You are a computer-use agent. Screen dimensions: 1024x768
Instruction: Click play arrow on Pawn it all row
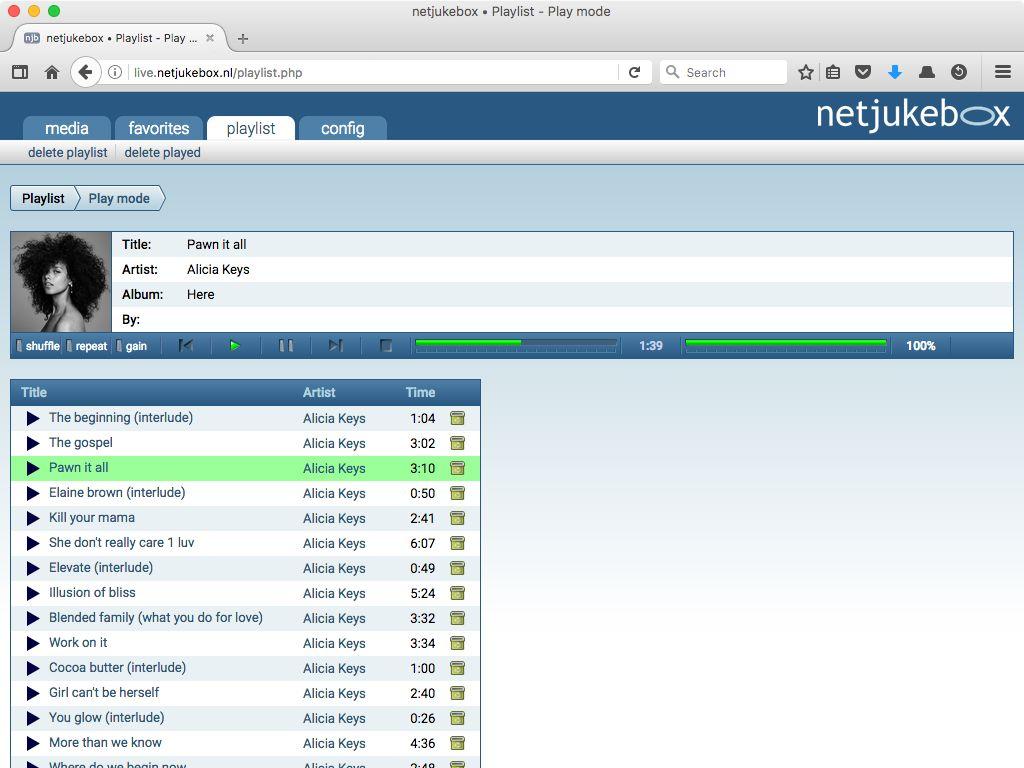[33, 468]
